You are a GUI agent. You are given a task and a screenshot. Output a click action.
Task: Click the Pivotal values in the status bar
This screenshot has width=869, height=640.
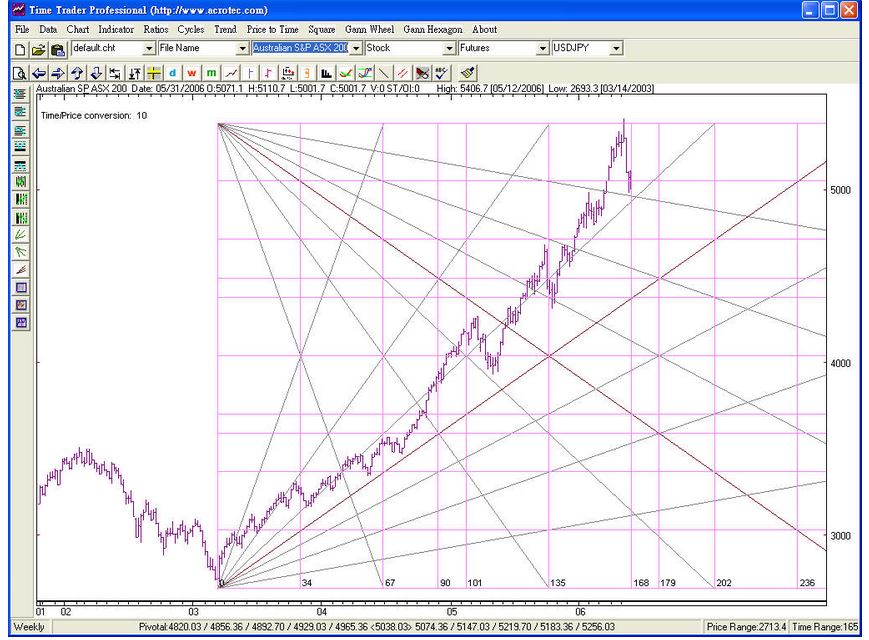[x=376, y=627]
